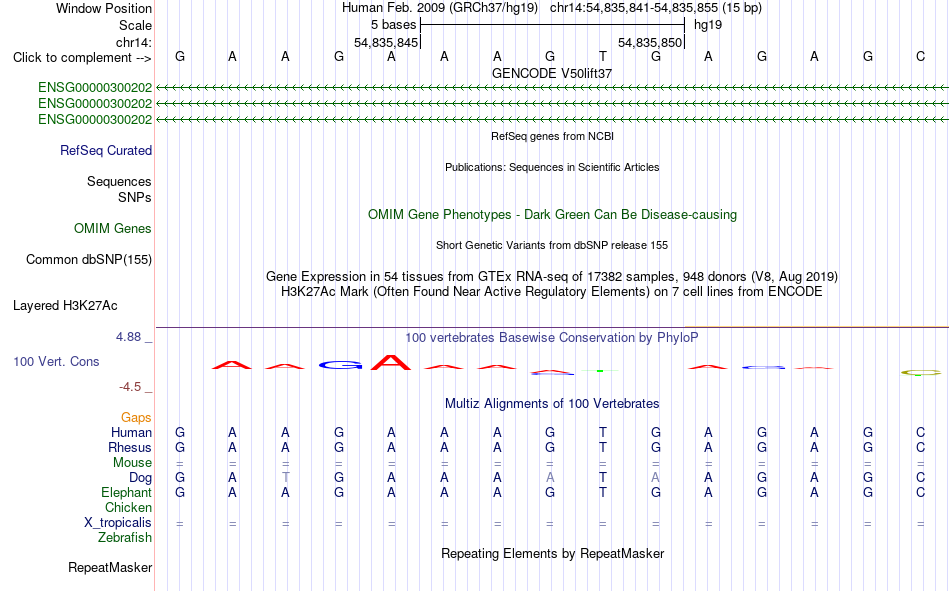The height and width of the screenshot is (591, 950).
Task: Click the Scale label on the left
Action: 135,25
